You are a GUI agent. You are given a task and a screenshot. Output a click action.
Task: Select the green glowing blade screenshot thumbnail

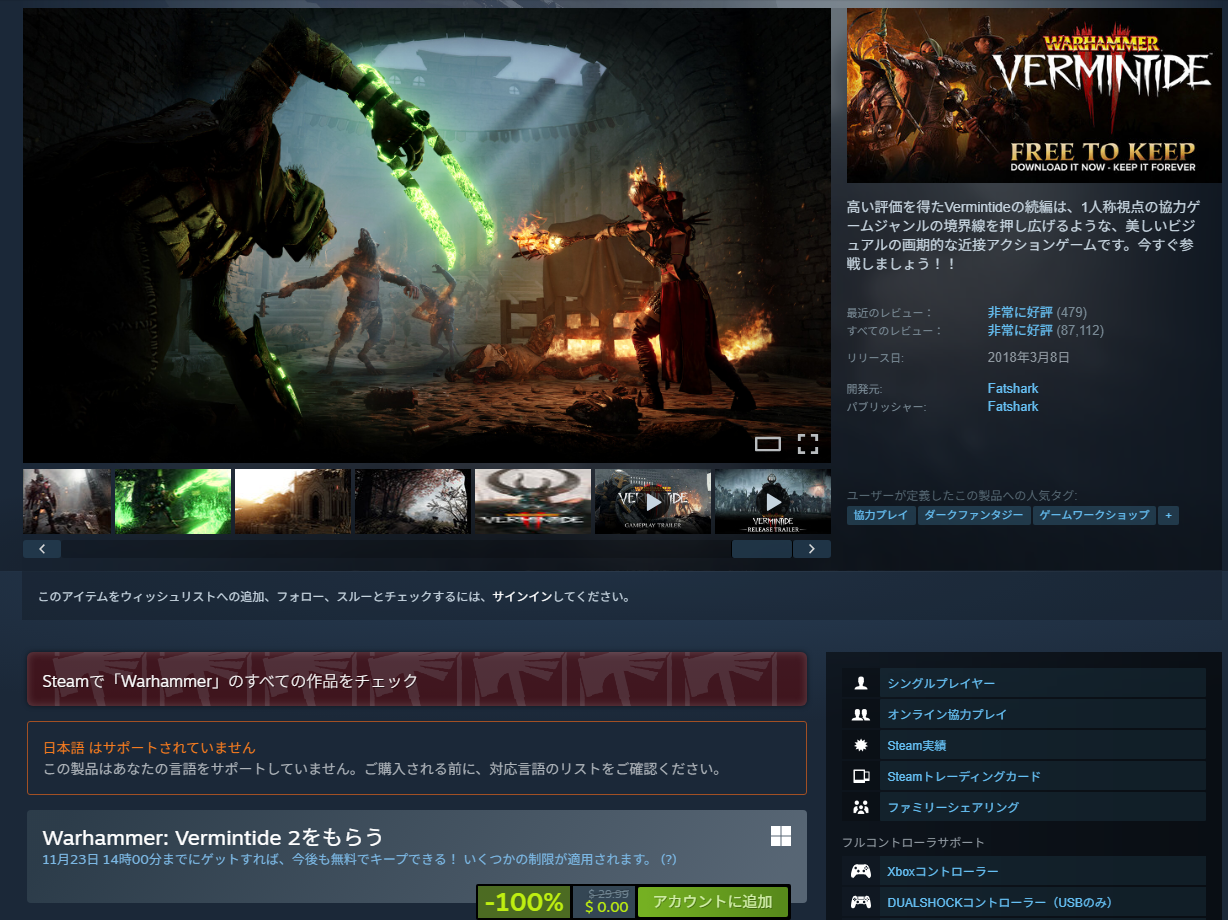click(x=173, y=501)
